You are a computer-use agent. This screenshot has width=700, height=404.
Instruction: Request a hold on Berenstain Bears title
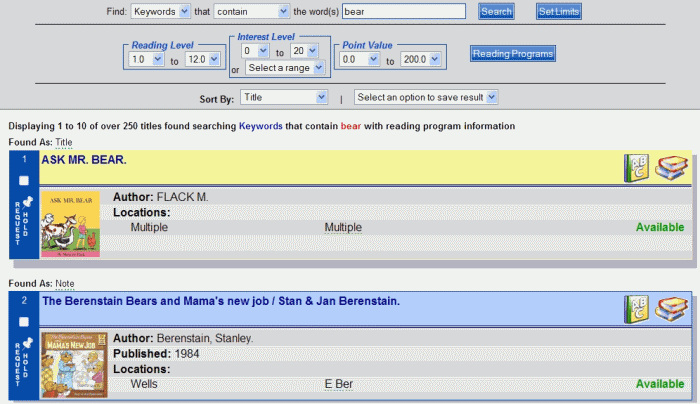[x=24, y=363]
